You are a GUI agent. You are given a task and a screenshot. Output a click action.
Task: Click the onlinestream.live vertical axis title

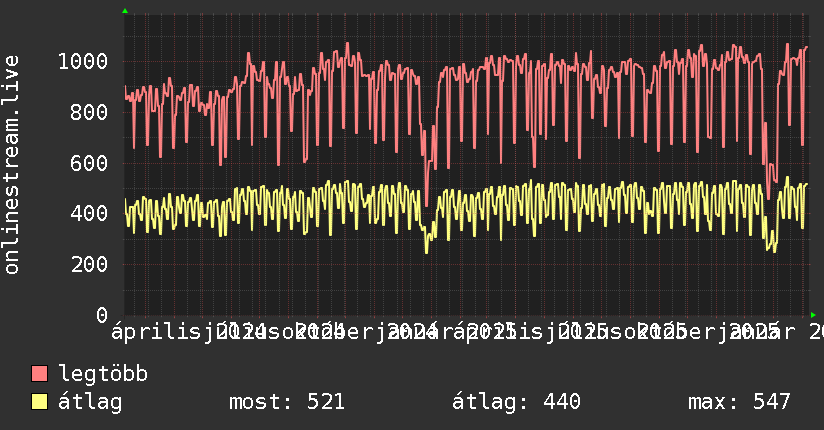tap(11, 165)
